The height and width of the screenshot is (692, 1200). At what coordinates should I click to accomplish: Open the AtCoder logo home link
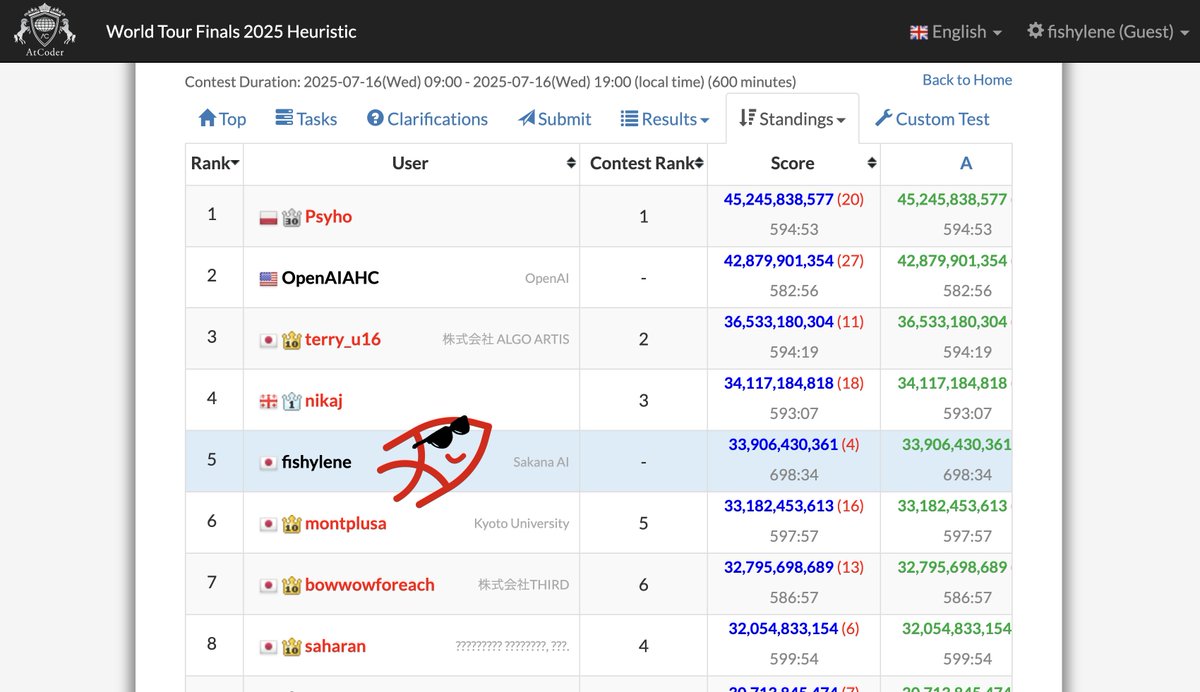[x=43, y=30]
